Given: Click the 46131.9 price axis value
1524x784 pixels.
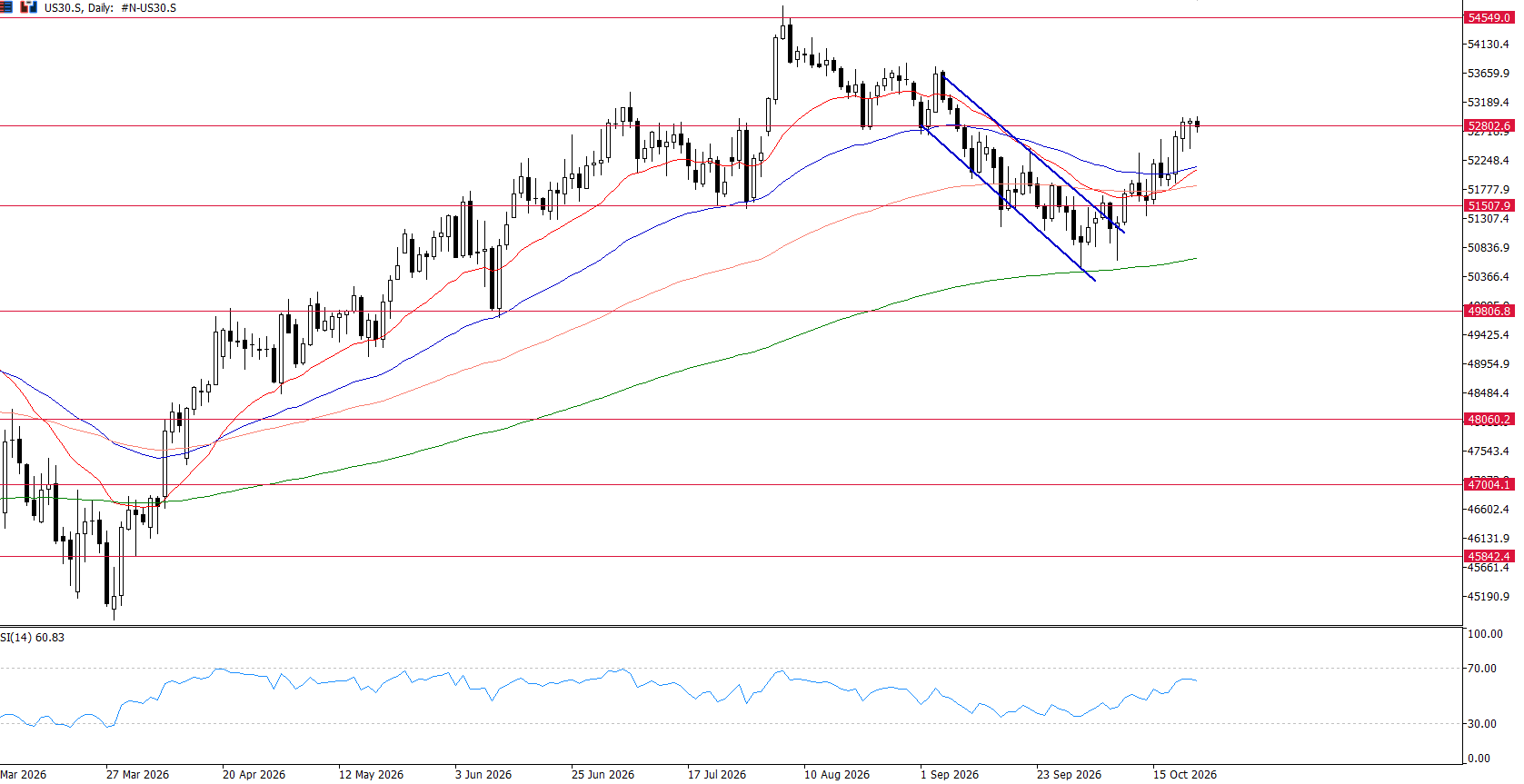Looking at the screenshot, I should pos(1489,539).
